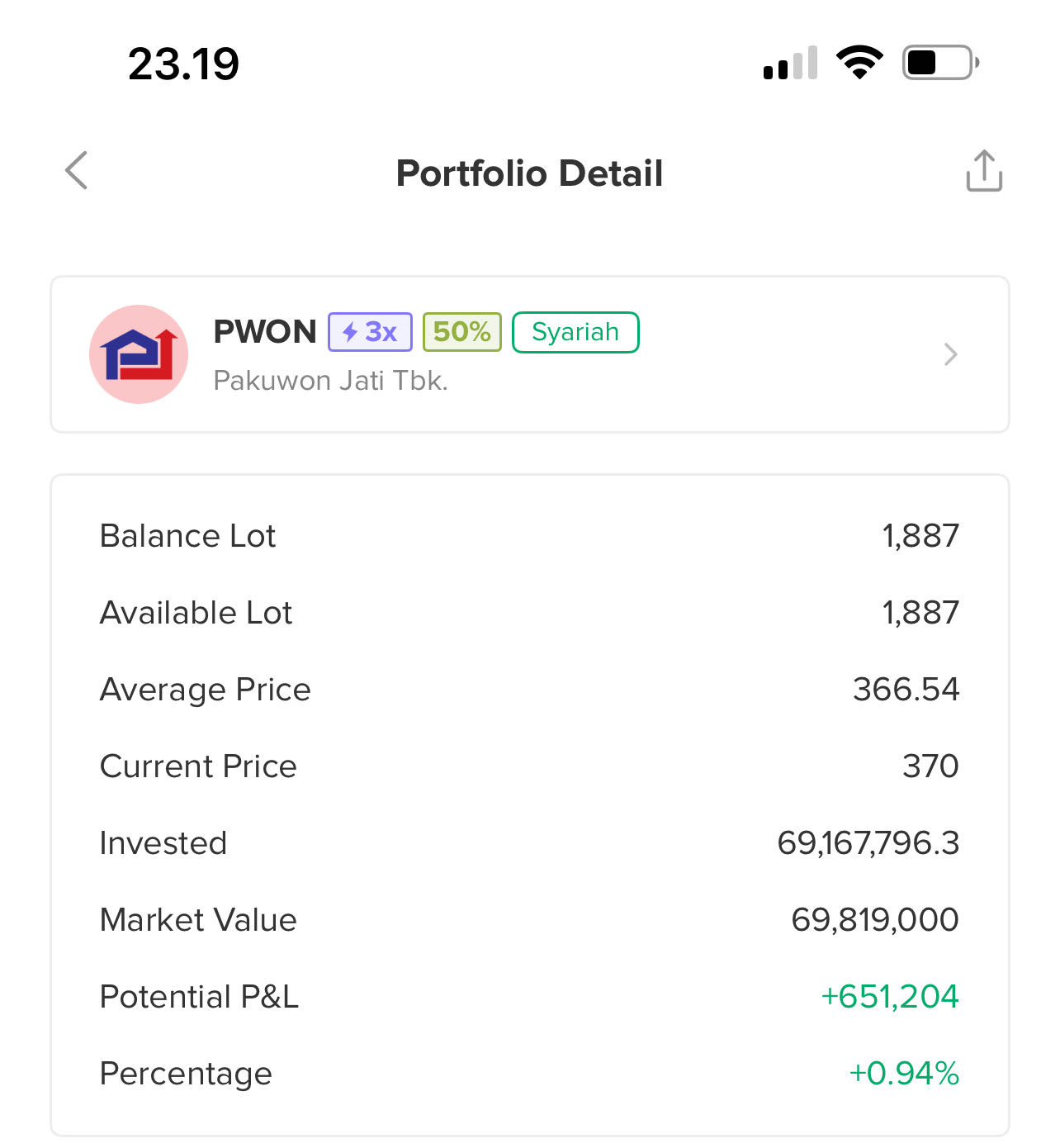The height and width of the screenshot is (1148, 1060).
Task: Tap the Percentage gain +0.94%
Action: [903, 1074]
